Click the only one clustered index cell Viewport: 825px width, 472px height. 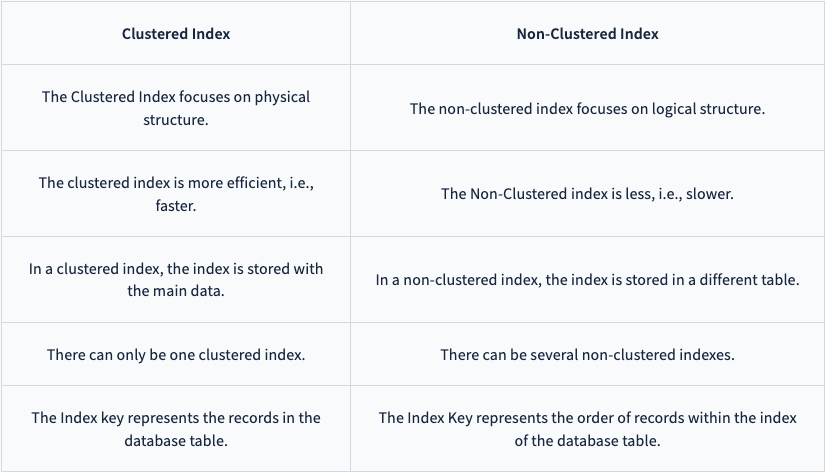pyautogui.click(x=176, y=354)
